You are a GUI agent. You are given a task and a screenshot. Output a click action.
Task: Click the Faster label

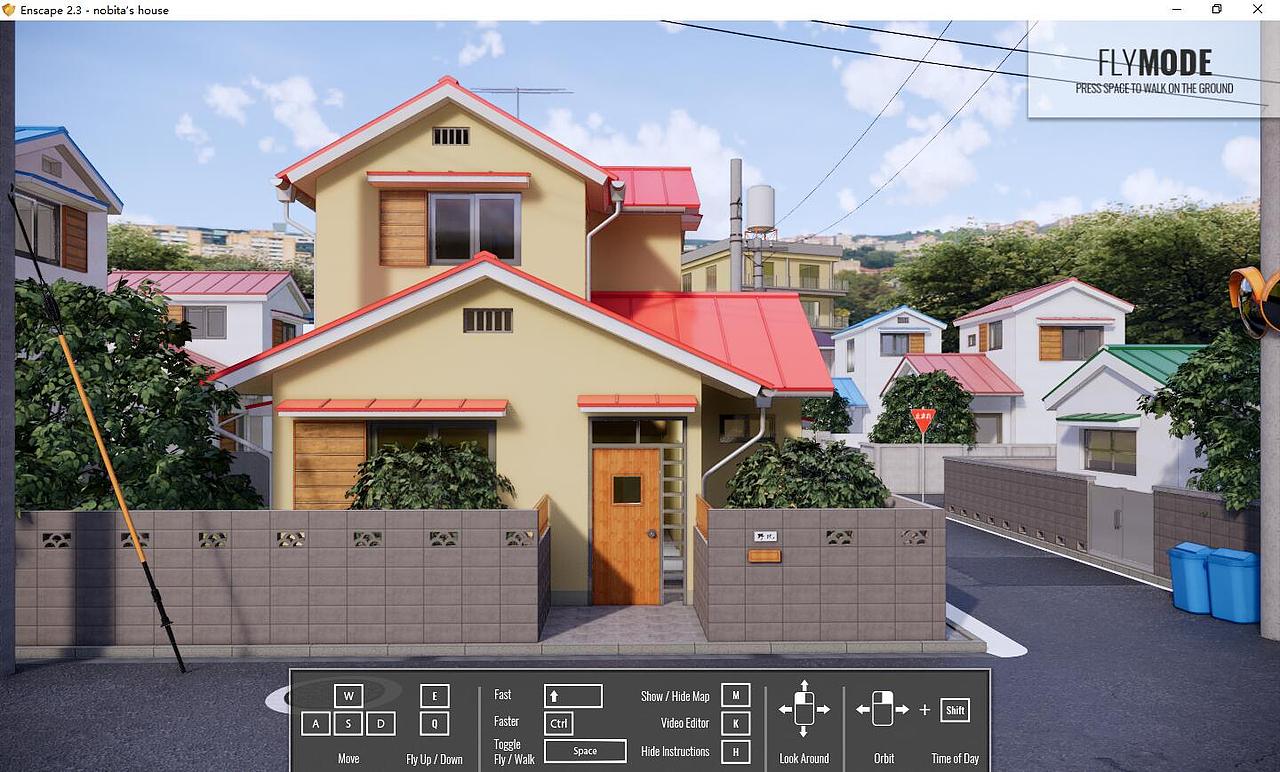coord(506,721)
